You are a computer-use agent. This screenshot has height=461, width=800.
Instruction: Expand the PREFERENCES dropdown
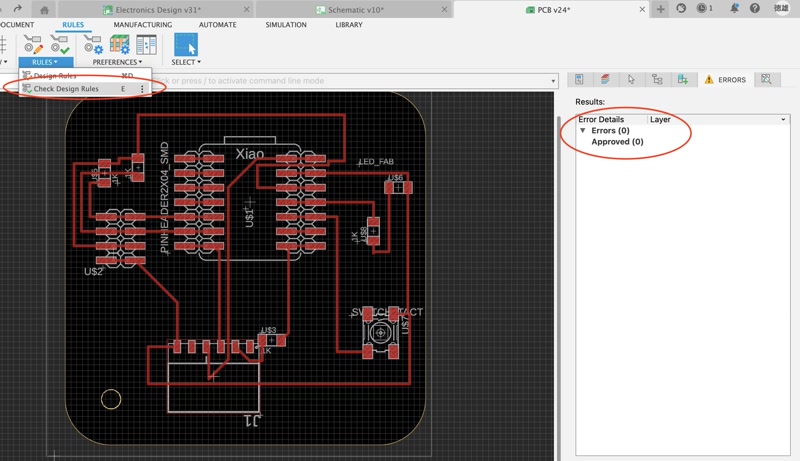click(x=117, y=62)
